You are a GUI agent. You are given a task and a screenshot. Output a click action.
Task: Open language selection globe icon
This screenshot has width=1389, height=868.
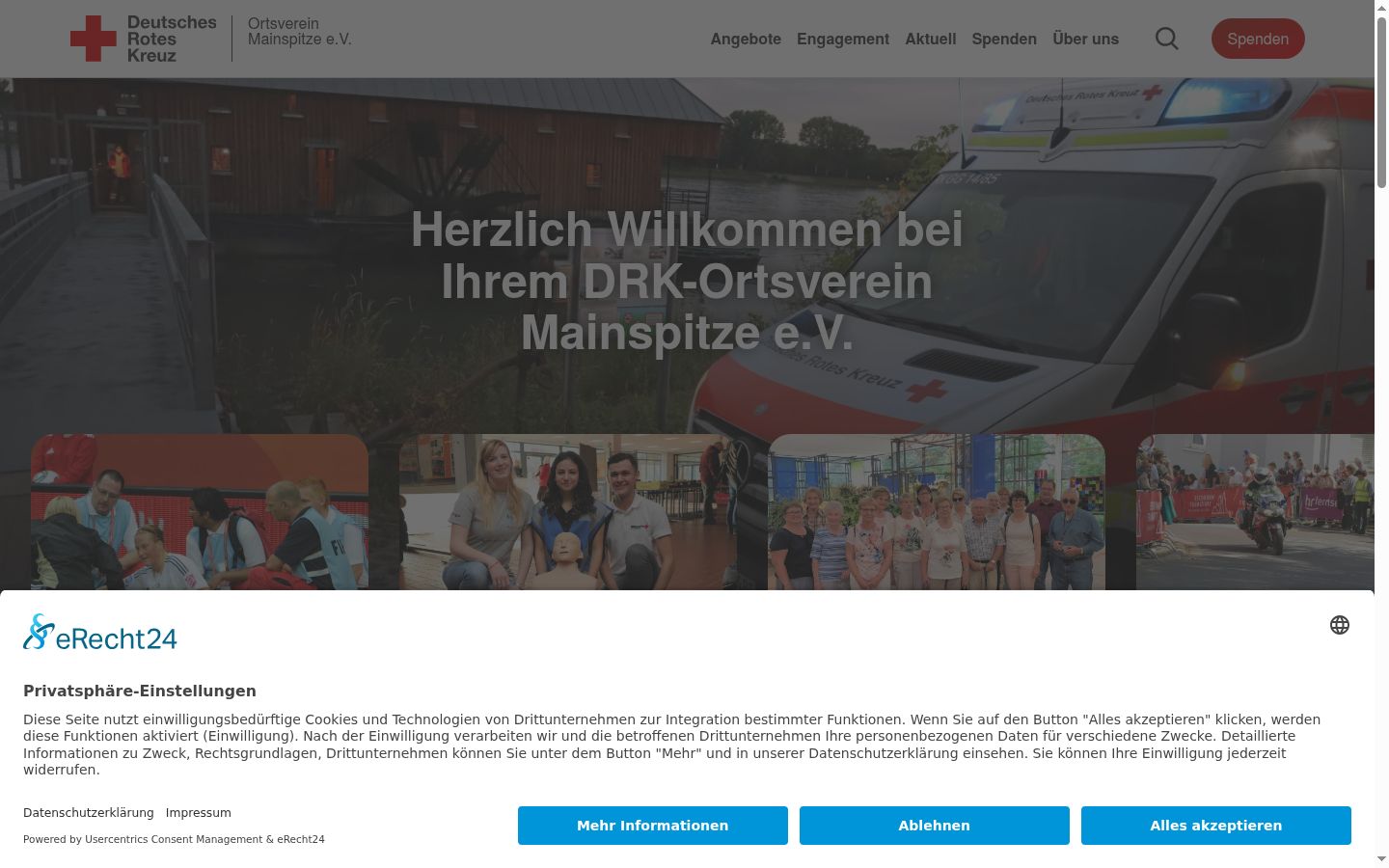[x=1340, y=625]
